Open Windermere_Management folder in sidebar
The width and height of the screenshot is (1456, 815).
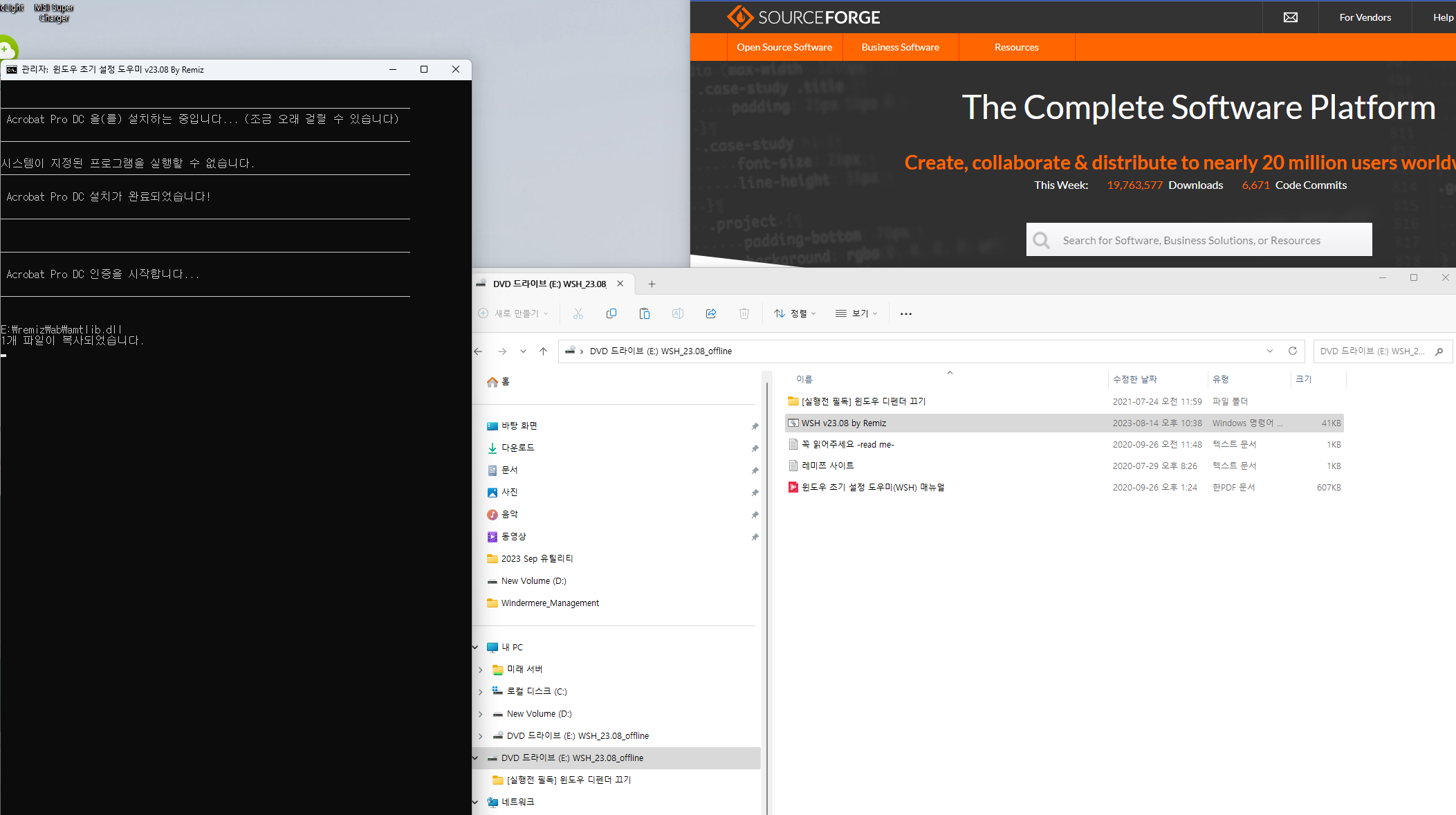(x=543, y=603)
